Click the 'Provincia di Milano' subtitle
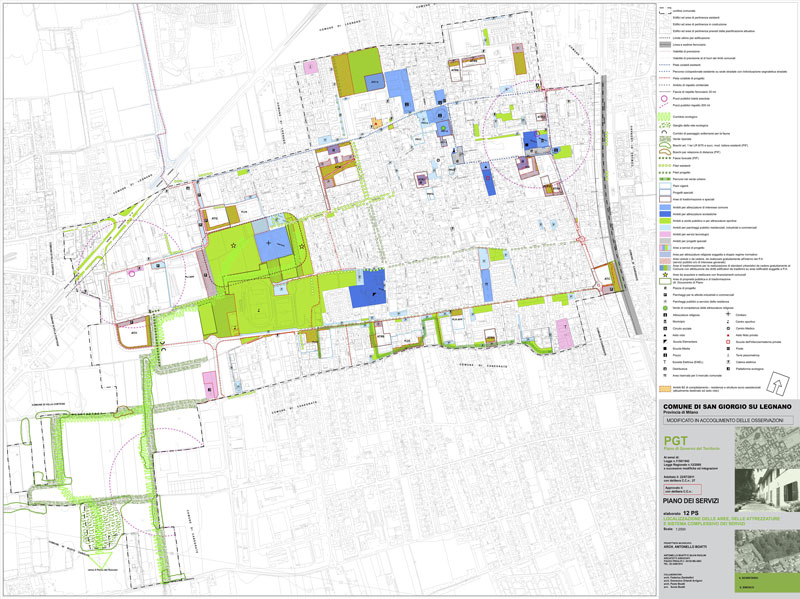The width and height of the screenshot is (800, 599). (681, 412)
